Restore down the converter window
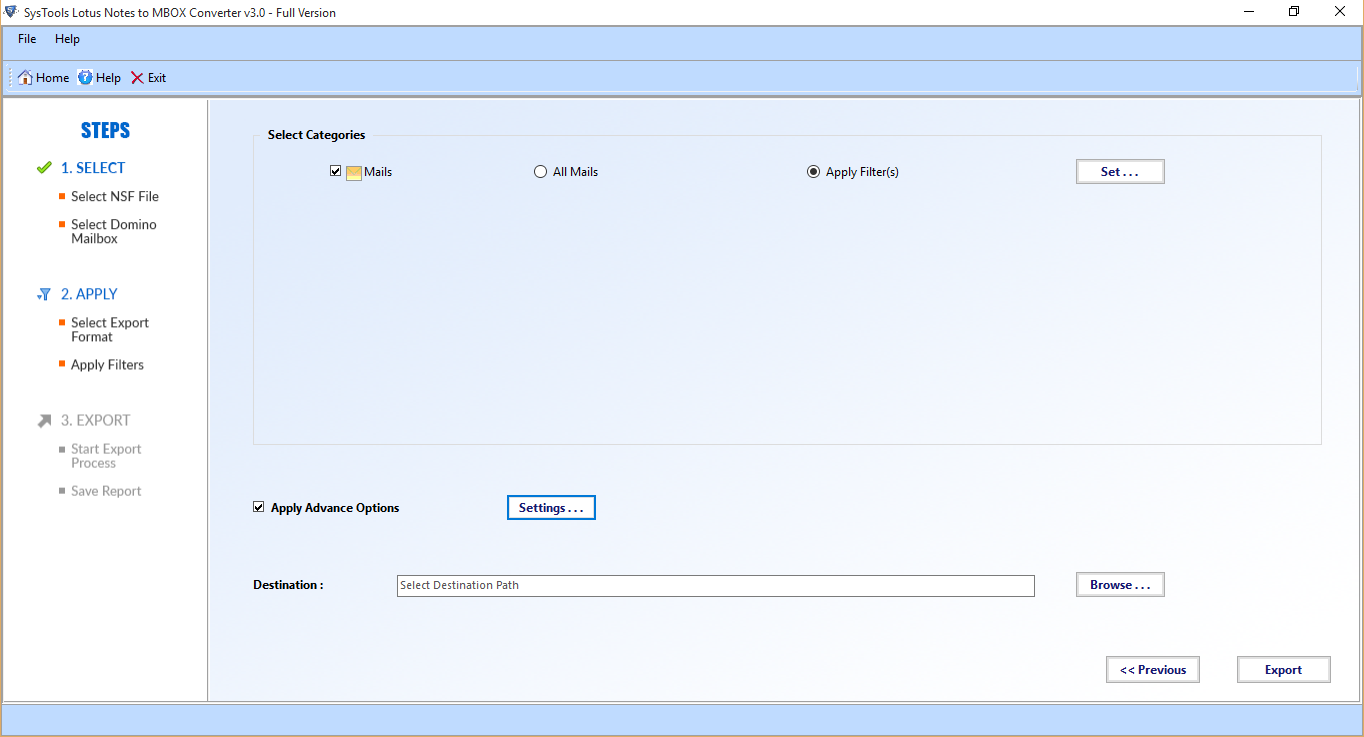 click(1294, 12)
